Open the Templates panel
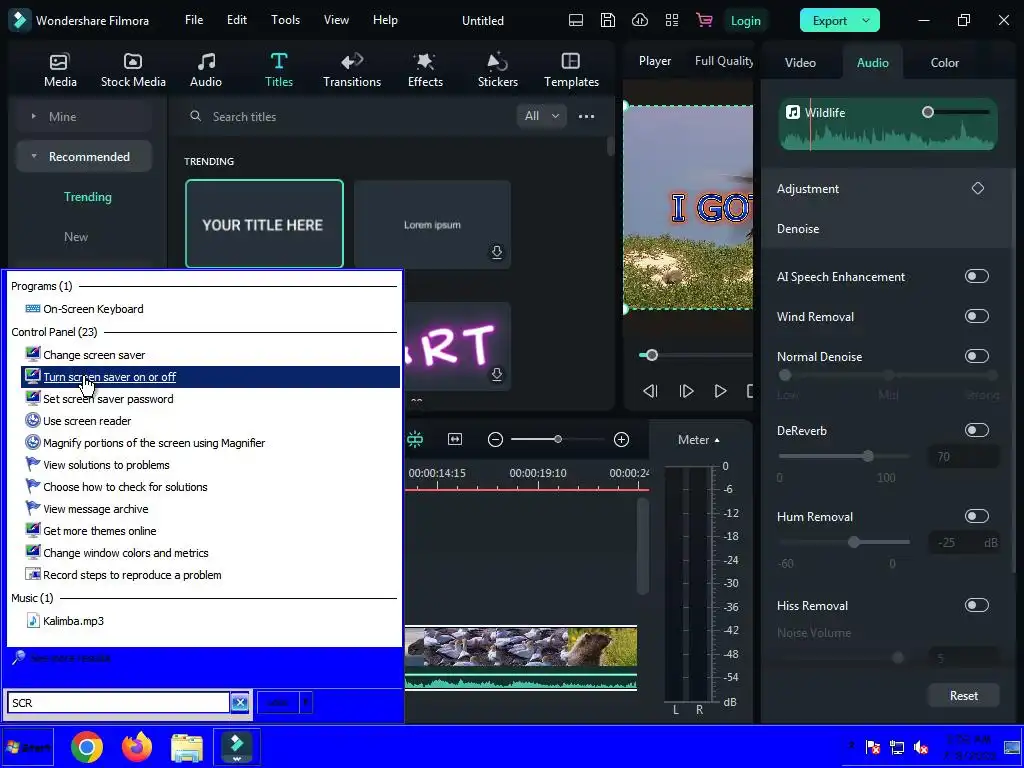1024x768 pixels. (571, 70)
